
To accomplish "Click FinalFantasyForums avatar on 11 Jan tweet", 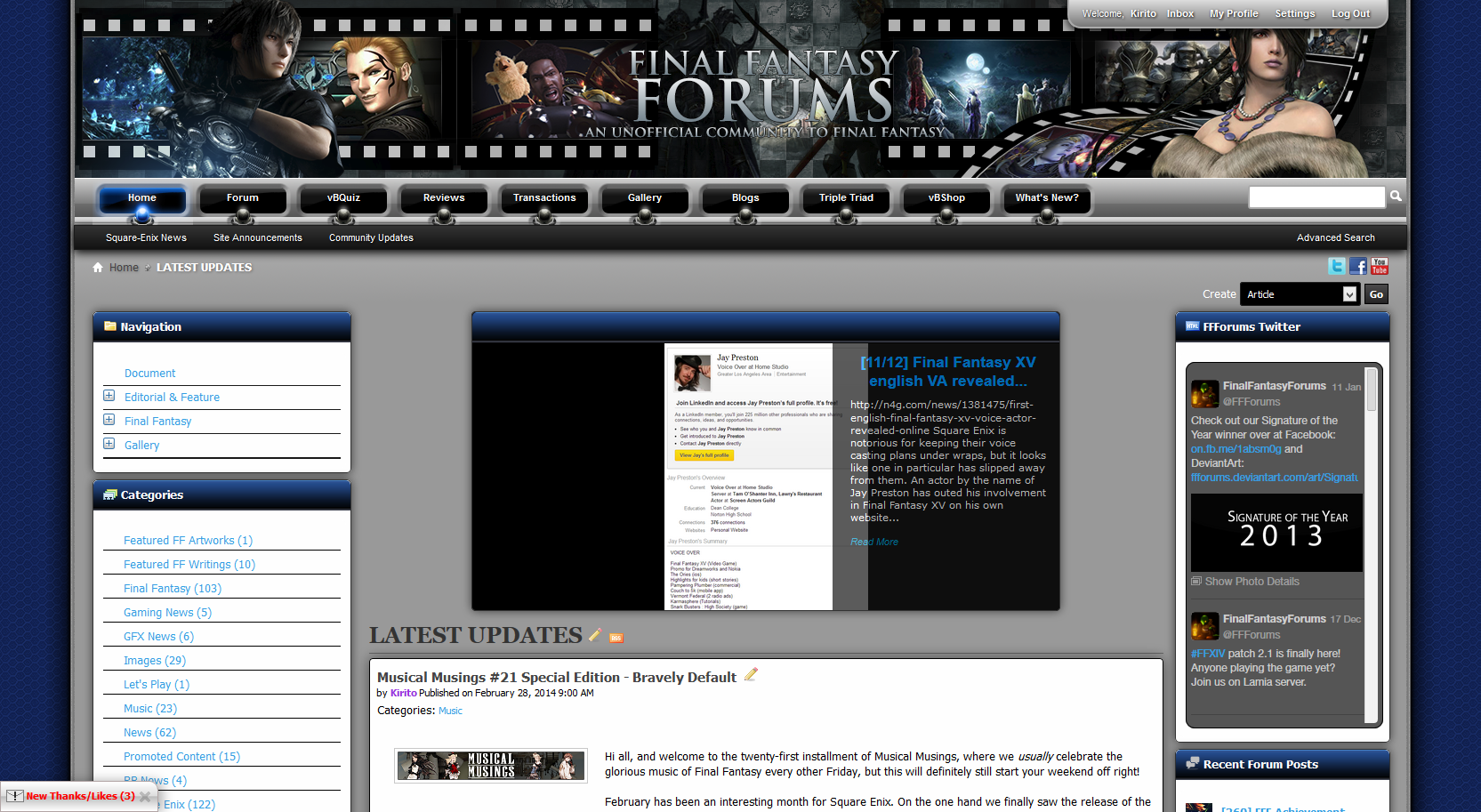I will click(x=1205, y=393).
